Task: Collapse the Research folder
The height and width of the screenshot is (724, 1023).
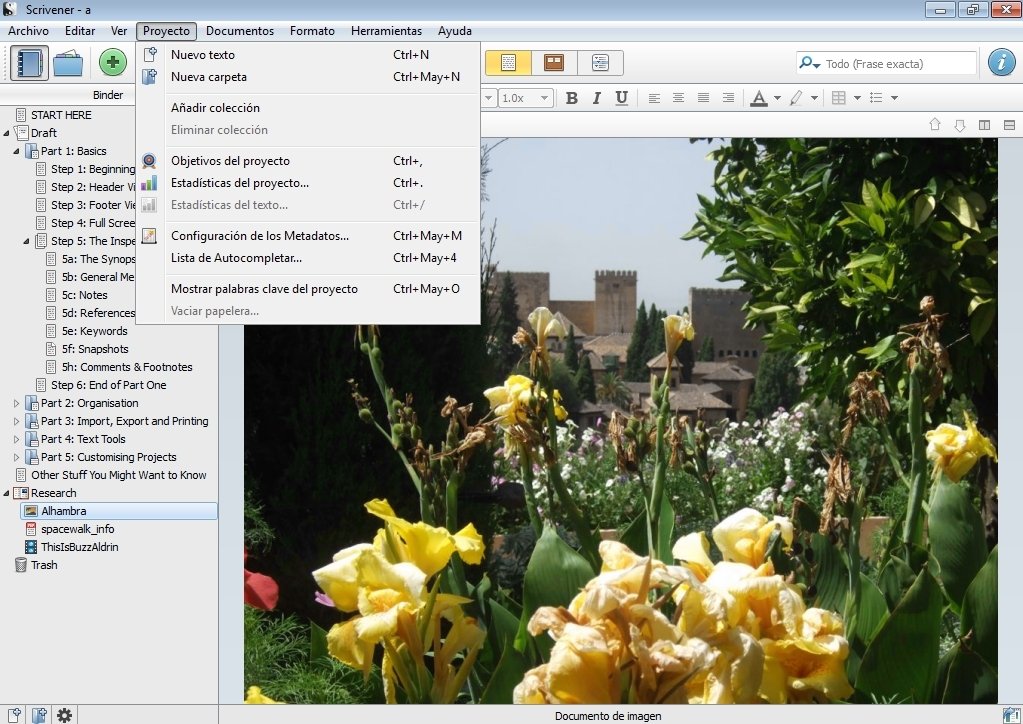Action: pos(7,493)
